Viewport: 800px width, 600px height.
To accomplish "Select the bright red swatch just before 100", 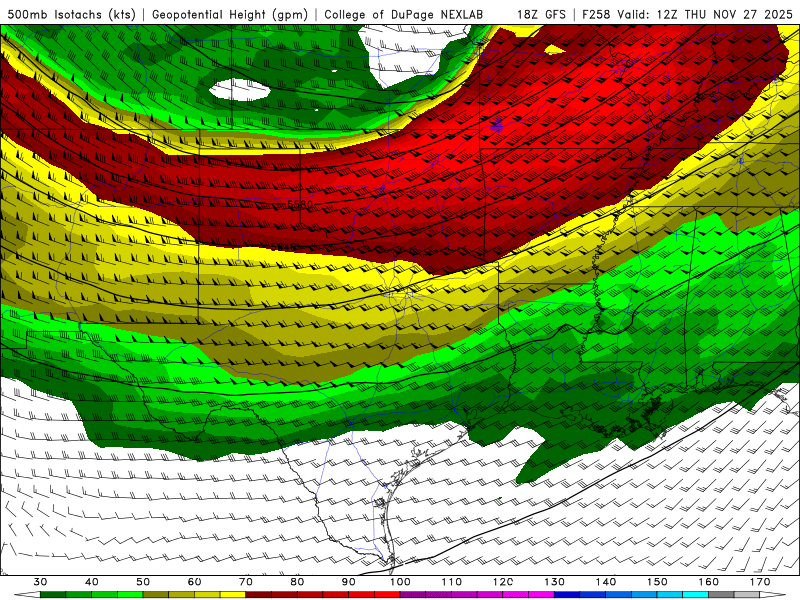I will [x=387, y=595].
